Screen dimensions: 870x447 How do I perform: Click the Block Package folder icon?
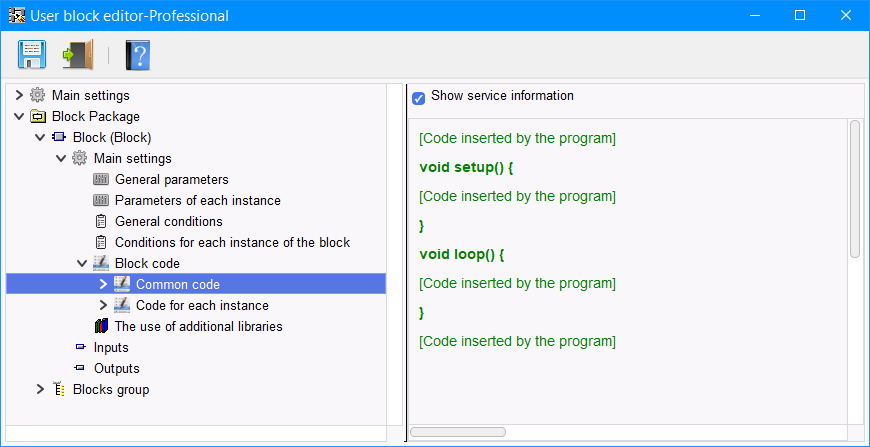(x=38, y=116)
